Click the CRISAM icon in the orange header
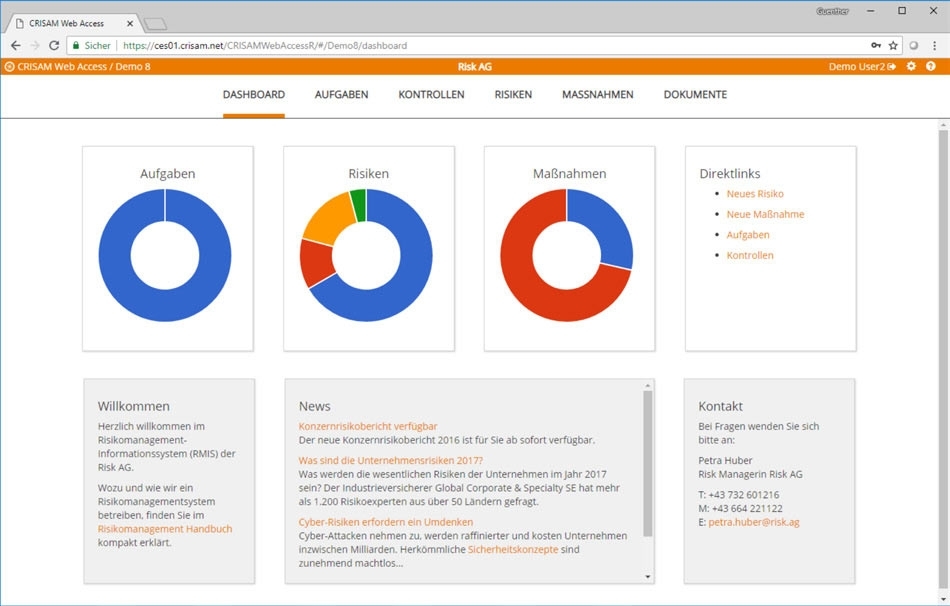This screenshot has width=950, height=606. 9,66
